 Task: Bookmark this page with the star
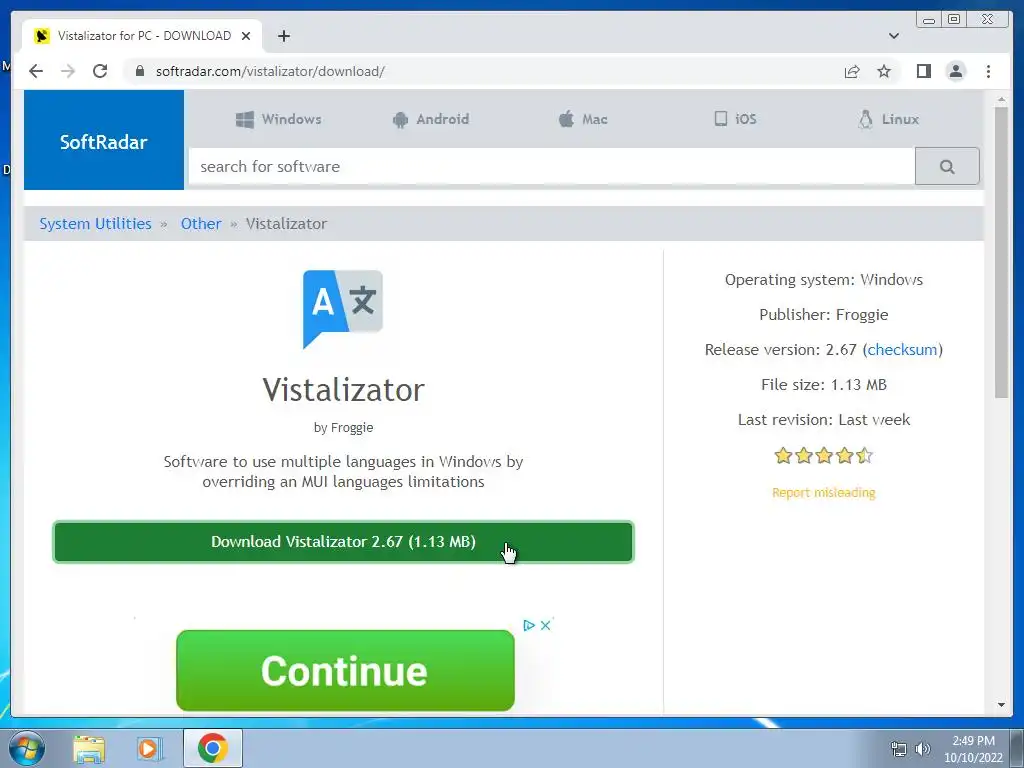pyautogui.click(x=884, y=71)
